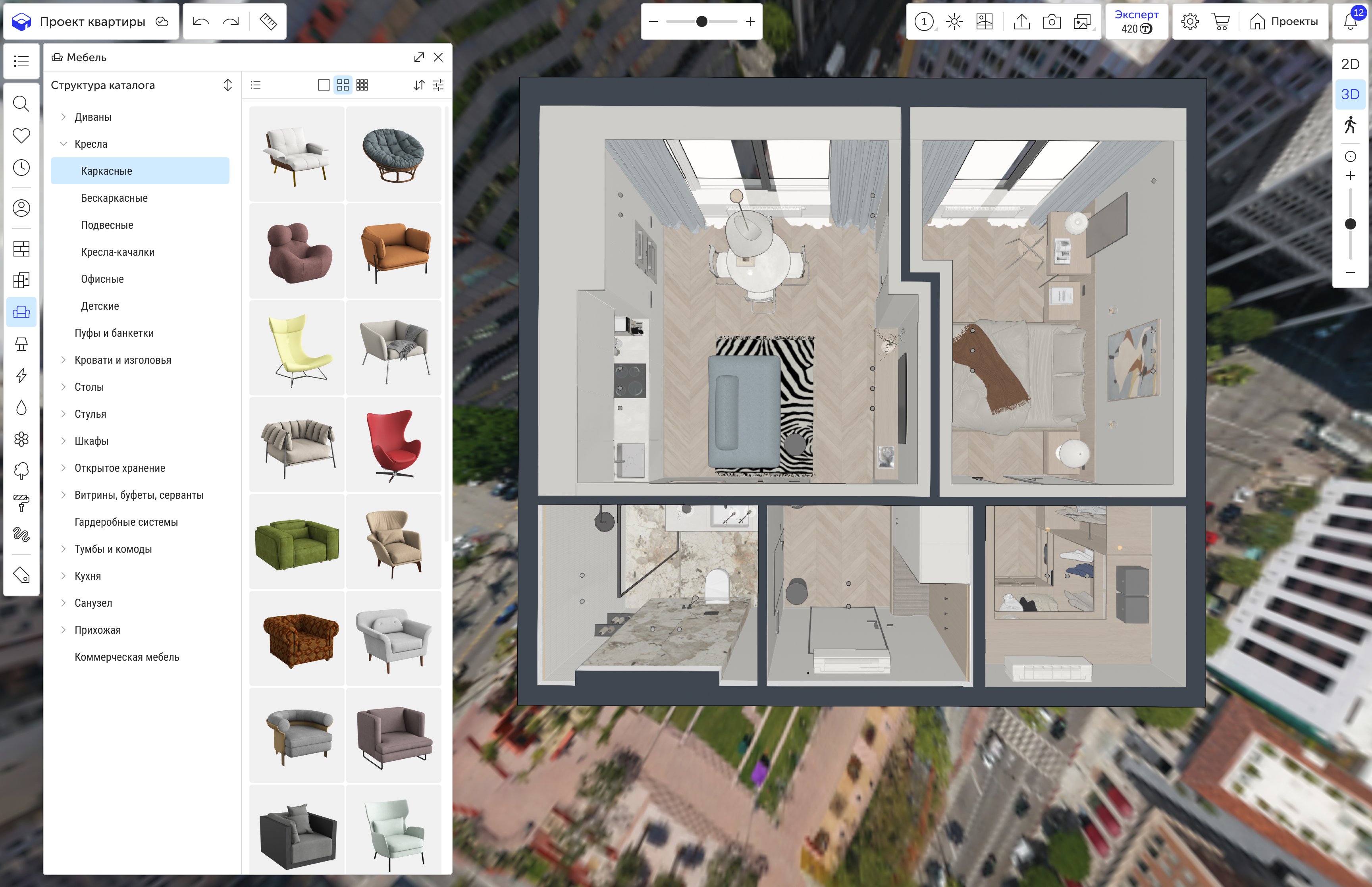Open notifications bell icon
This screenshot has width=1372, height=887.
(x=1350, y=22)
